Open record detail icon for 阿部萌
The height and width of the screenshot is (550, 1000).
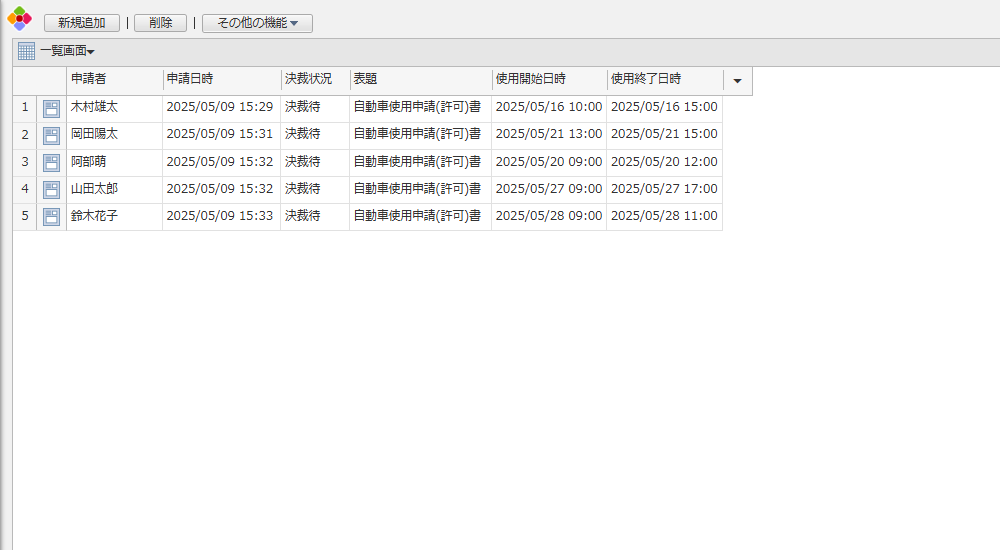tap(51, 162)
